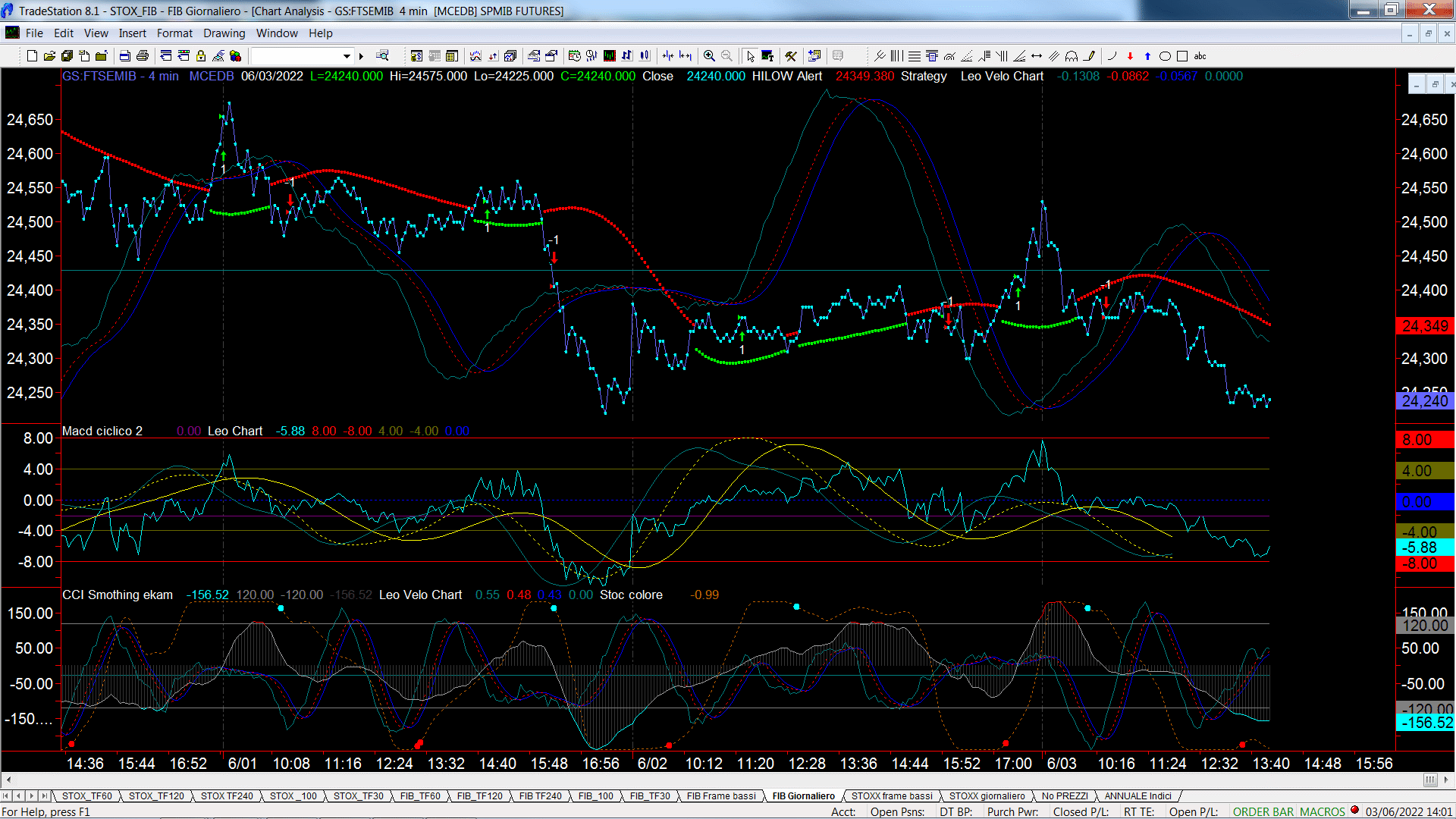Click MACROS in the status bar

[x=1322, y=812]
